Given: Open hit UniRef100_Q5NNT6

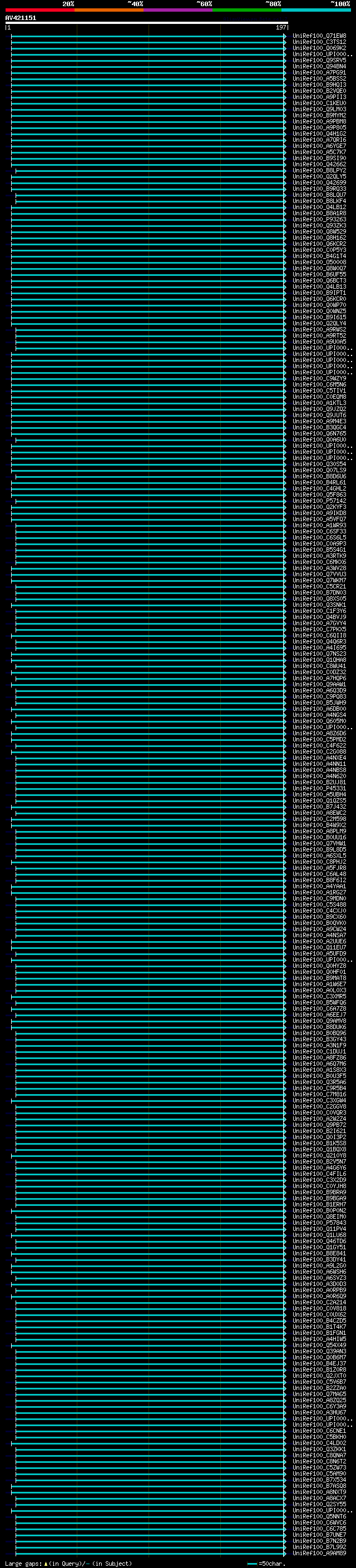Looking at the screenshot, I should (319, 1517).
